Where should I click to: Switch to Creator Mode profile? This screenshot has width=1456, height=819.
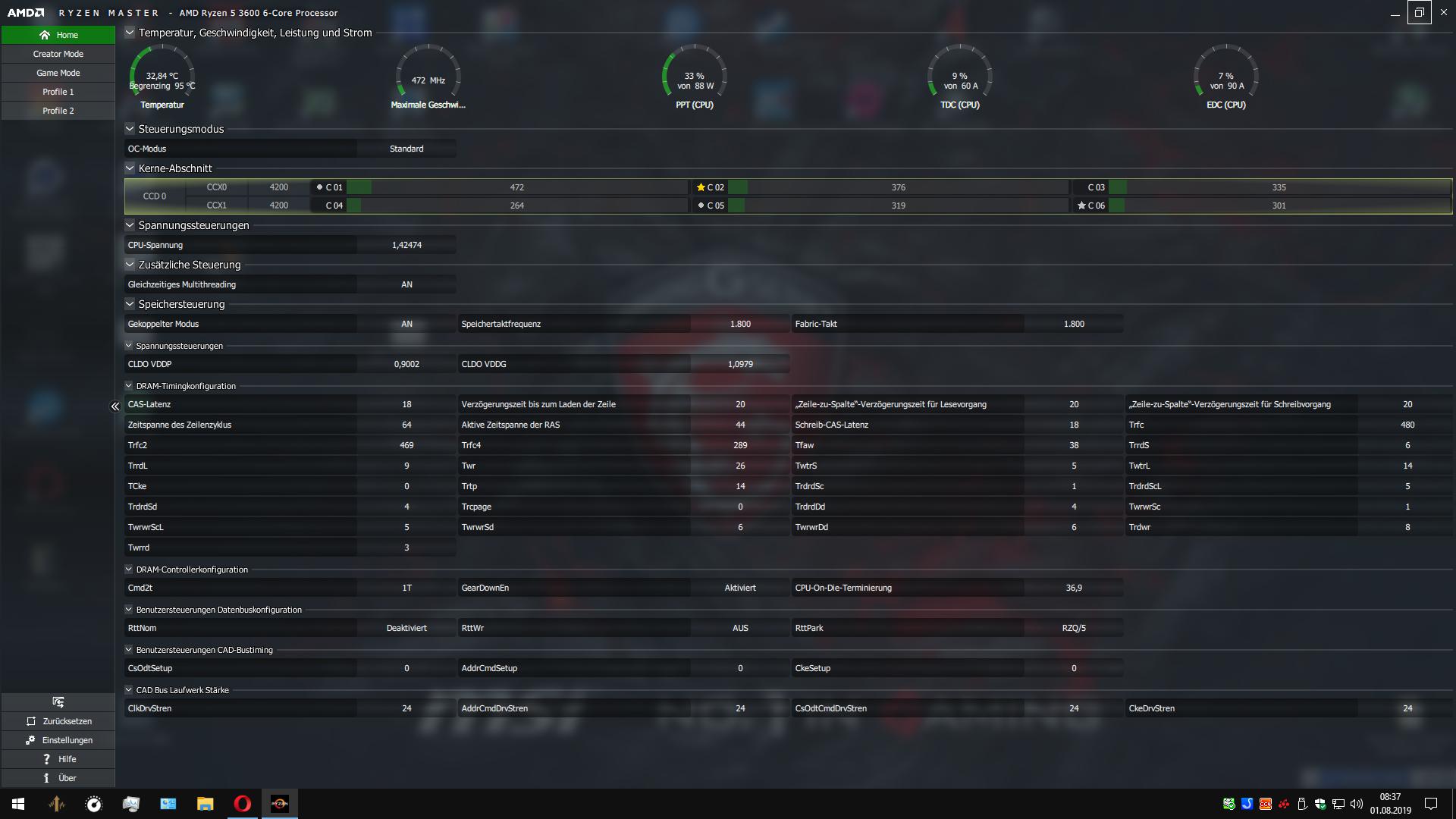[x=58, y=54]
